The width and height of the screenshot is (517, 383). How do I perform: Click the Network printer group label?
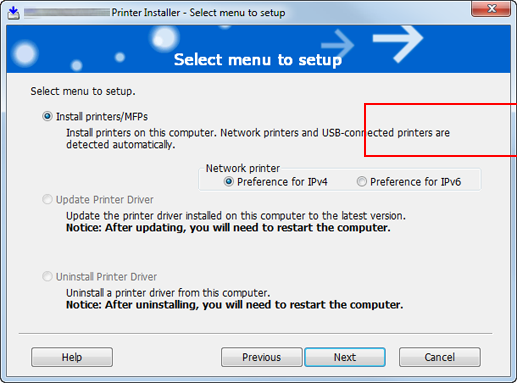[243, 168]
